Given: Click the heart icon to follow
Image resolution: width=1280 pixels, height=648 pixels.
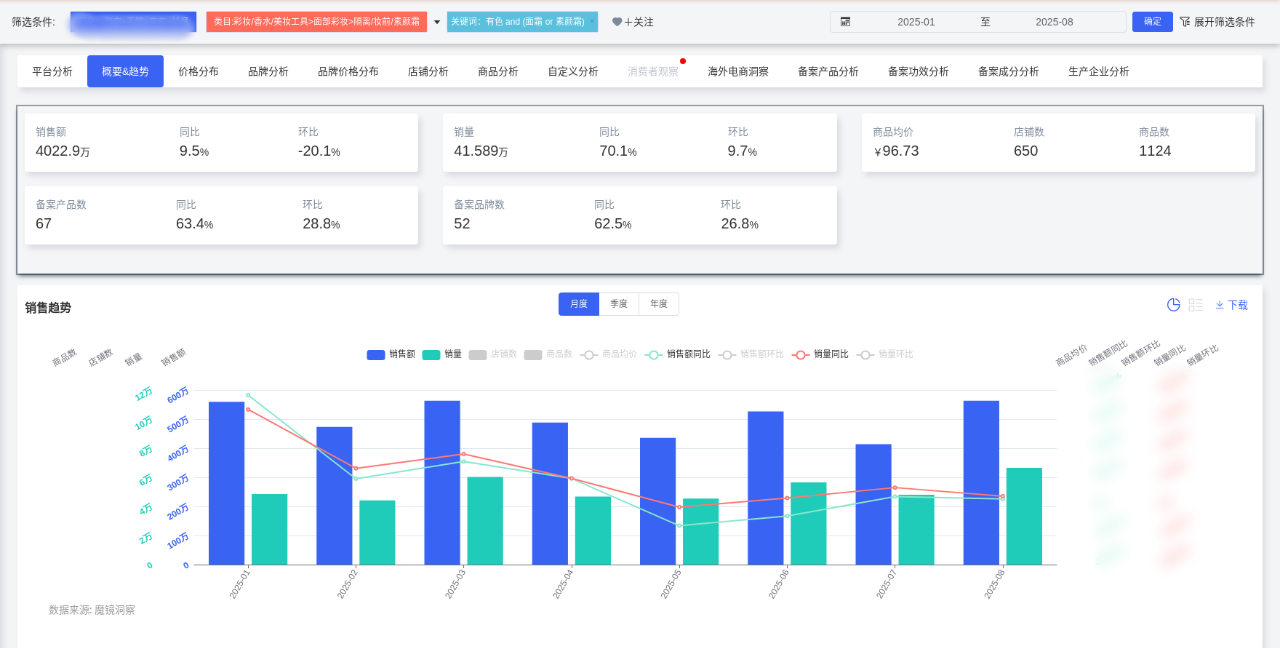Looking at the screenshot, I should (617, 22).
